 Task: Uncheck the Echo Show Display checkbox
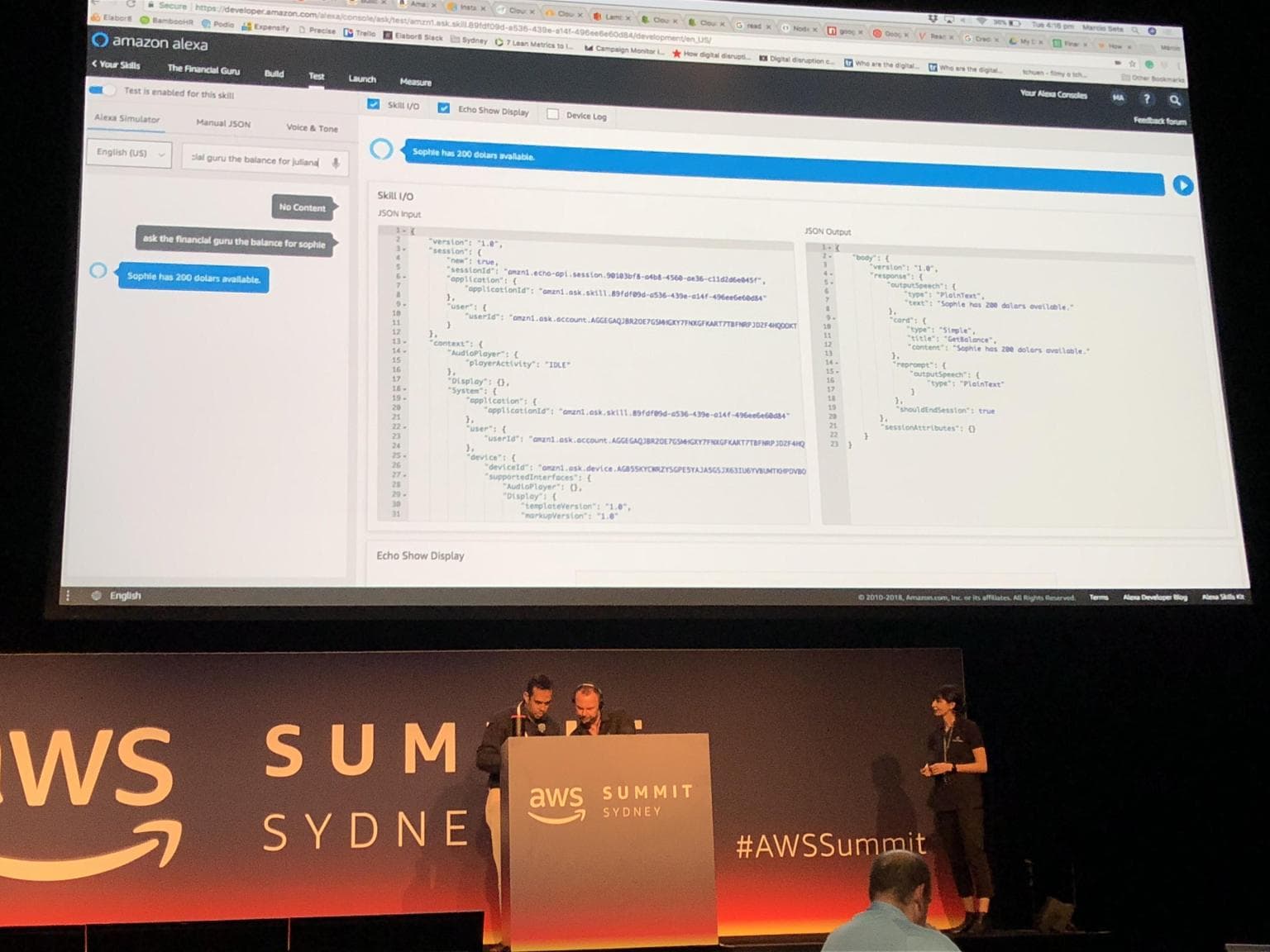[x=444, y=107]
